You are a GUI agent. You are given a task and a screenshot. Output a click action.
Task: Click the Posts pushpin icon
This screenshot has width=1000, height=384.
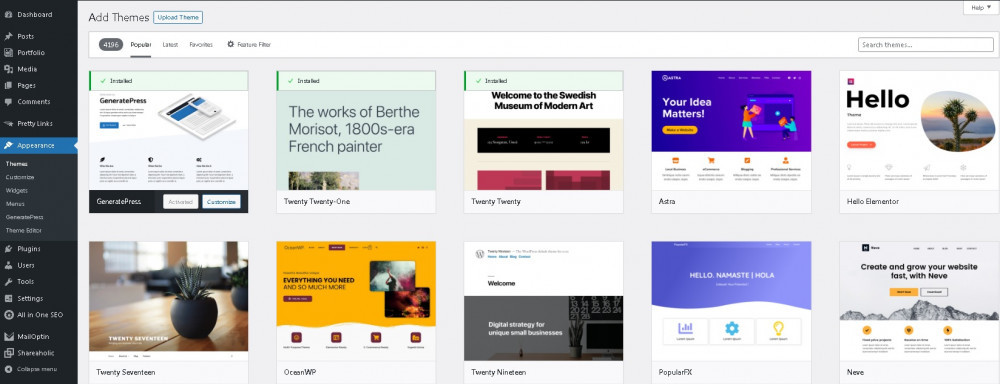[x=8, y=36]
